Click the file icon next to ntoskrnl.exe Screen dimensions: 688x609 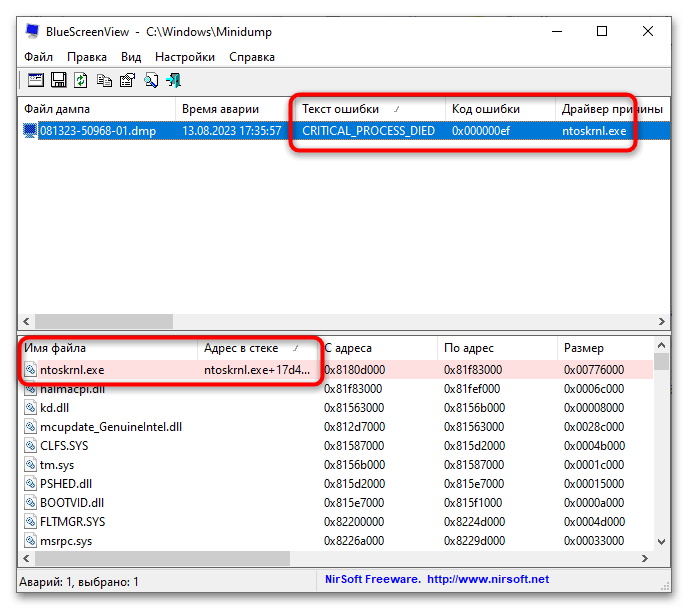pos(30,369)
